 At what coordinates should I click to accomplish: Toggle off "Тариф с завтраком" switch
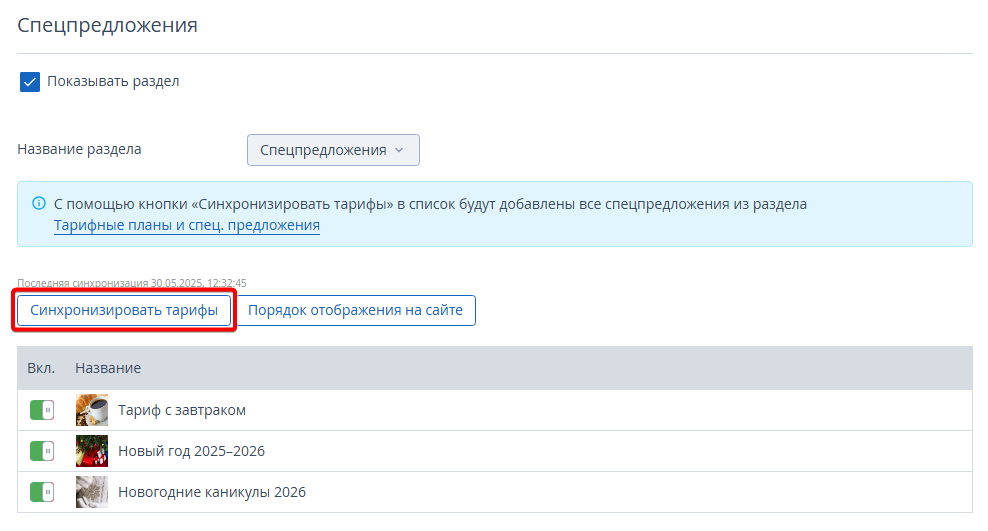click(42, 410)
